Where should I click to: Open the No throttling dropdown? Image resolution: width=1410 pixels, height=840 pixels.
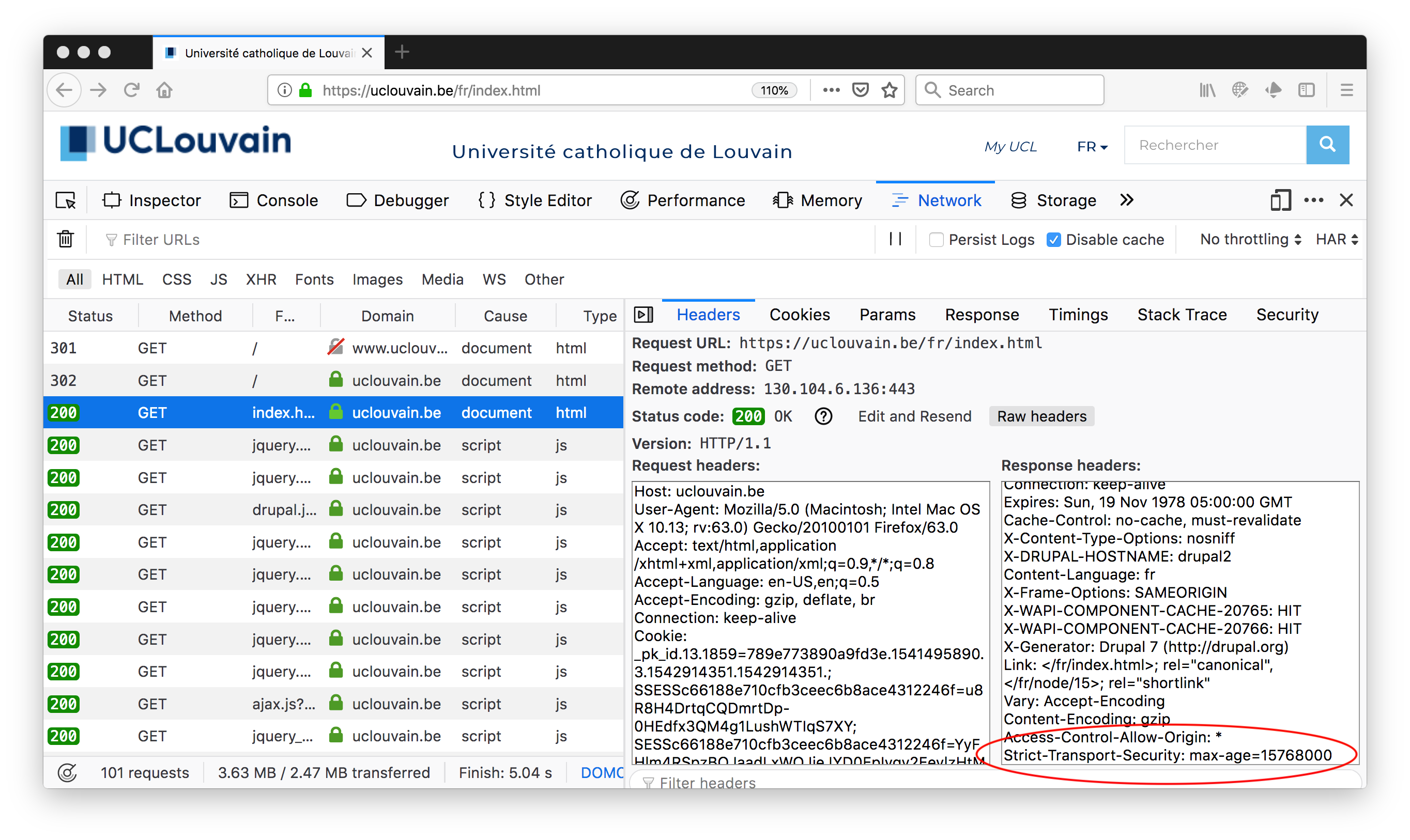(1250, 239)
